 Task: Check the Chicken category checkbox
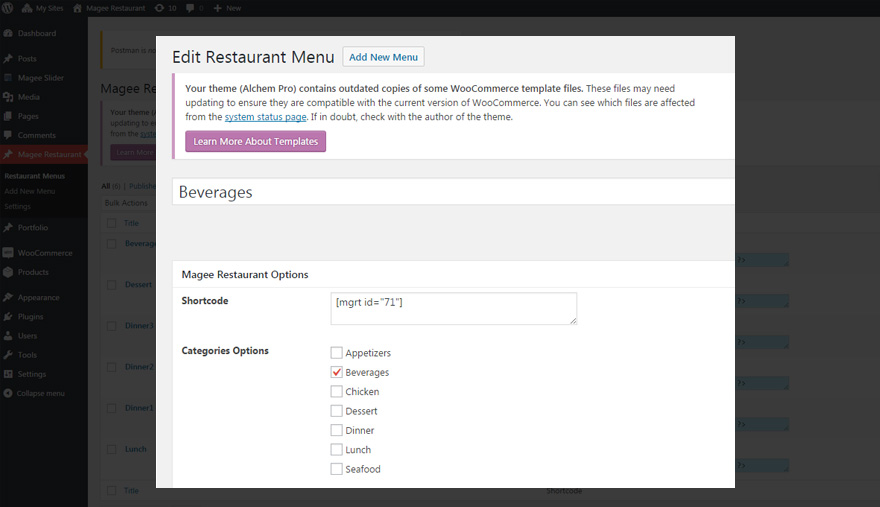[336, 391]
